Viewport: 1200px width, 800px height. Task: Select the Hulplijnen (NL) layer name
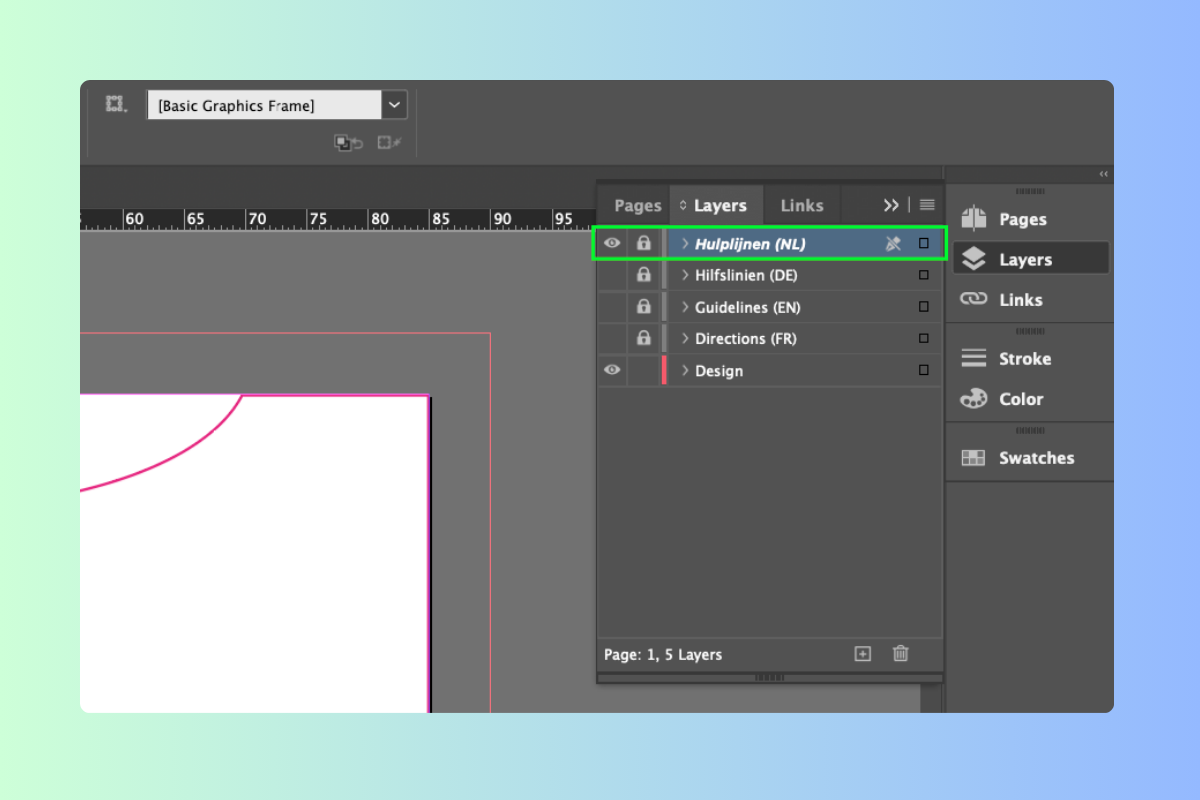pos(750,244)
